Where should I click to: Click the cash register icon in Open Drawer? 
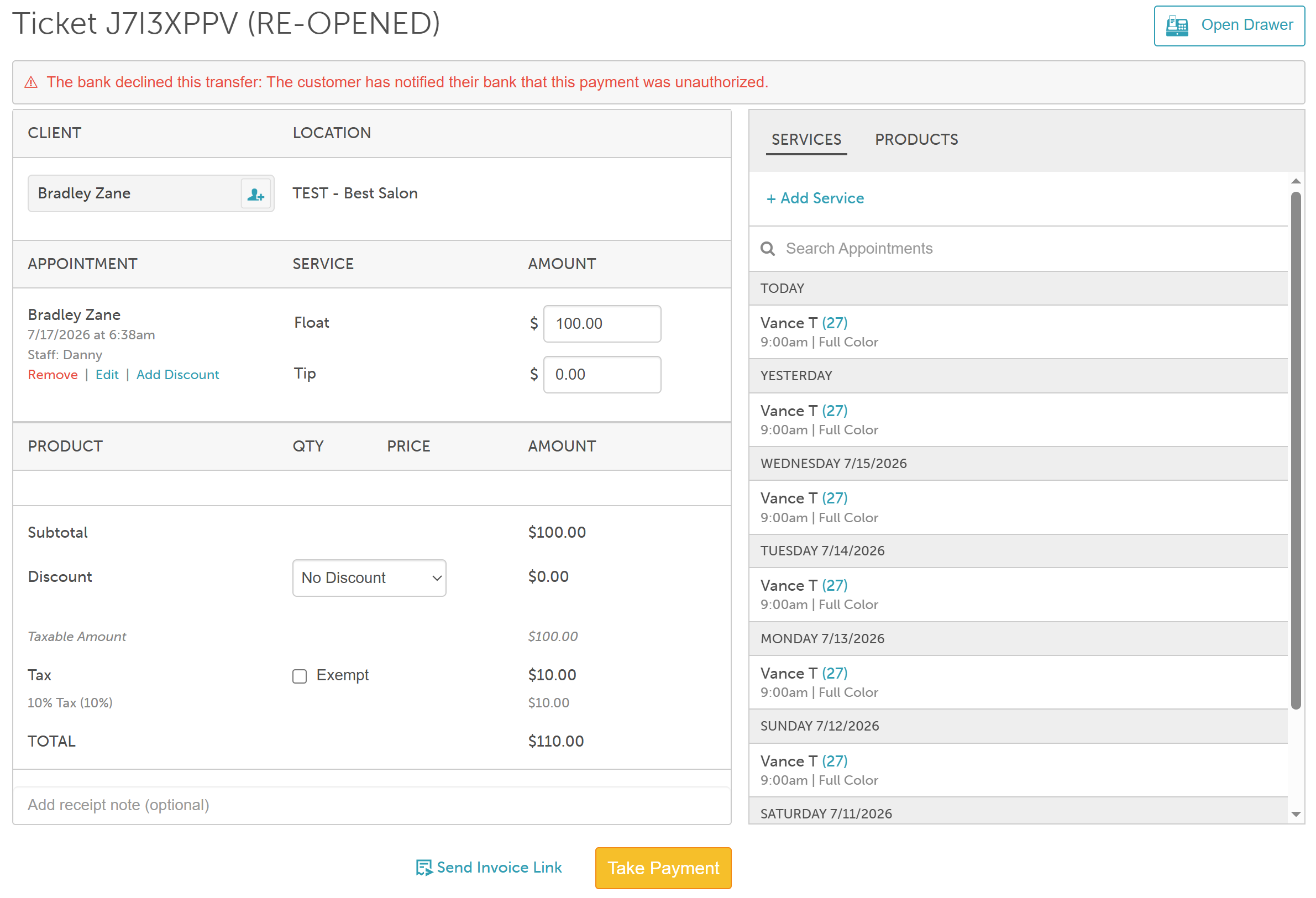tap(1177, 26)
